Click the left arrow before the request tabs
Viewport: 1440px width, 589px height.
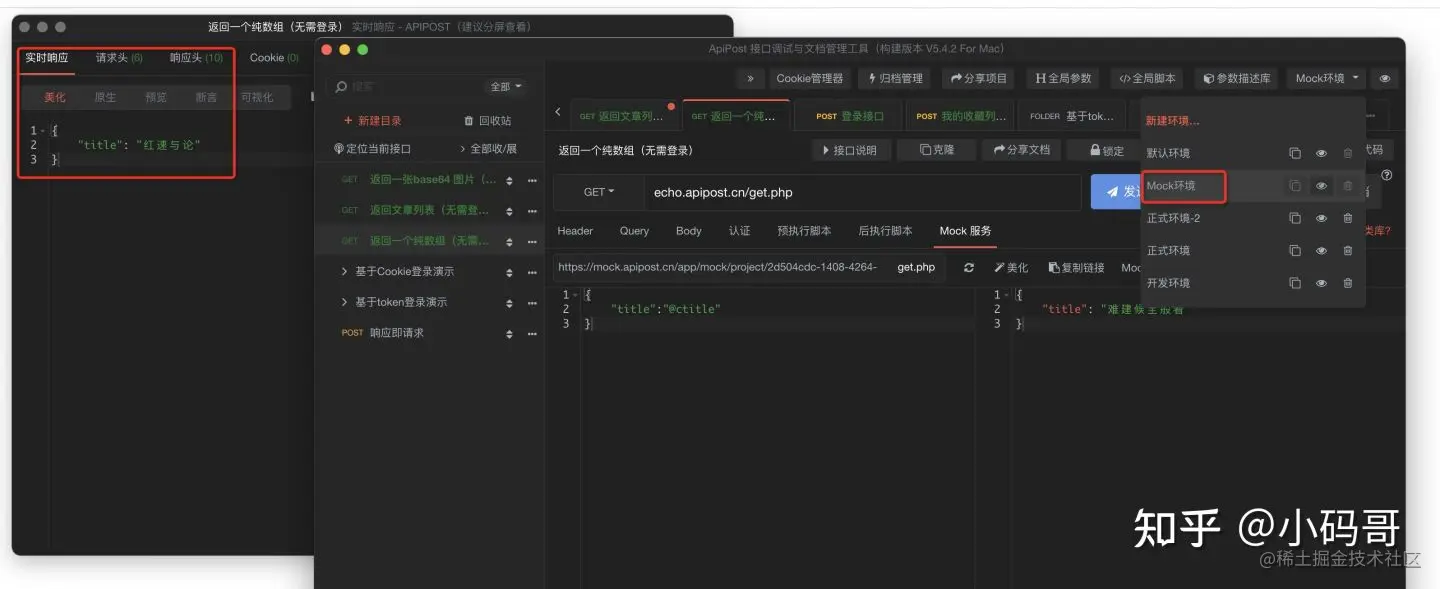tap(558, 113)
